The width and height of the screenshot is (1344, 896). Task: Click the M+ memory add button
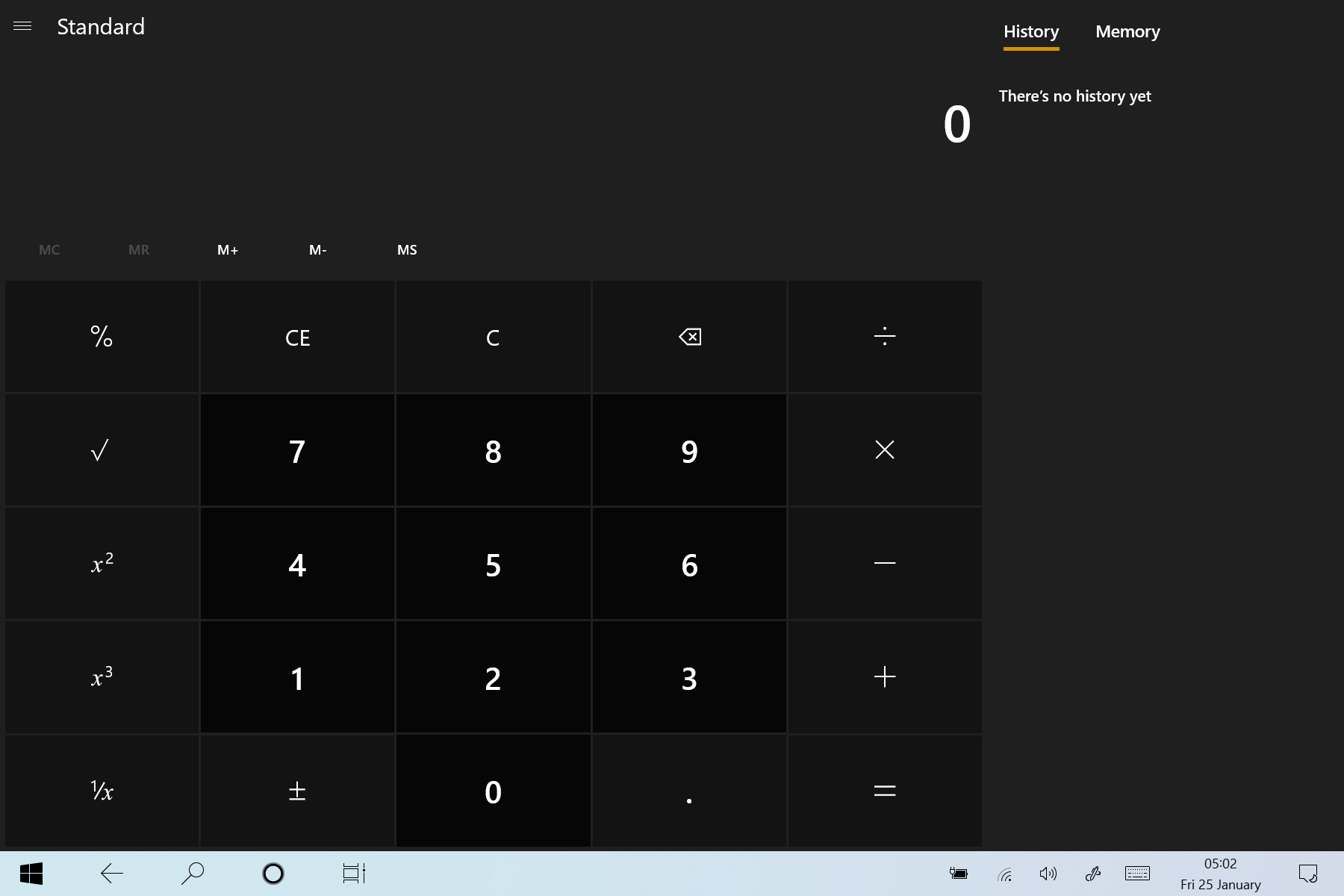click(227, 249)
